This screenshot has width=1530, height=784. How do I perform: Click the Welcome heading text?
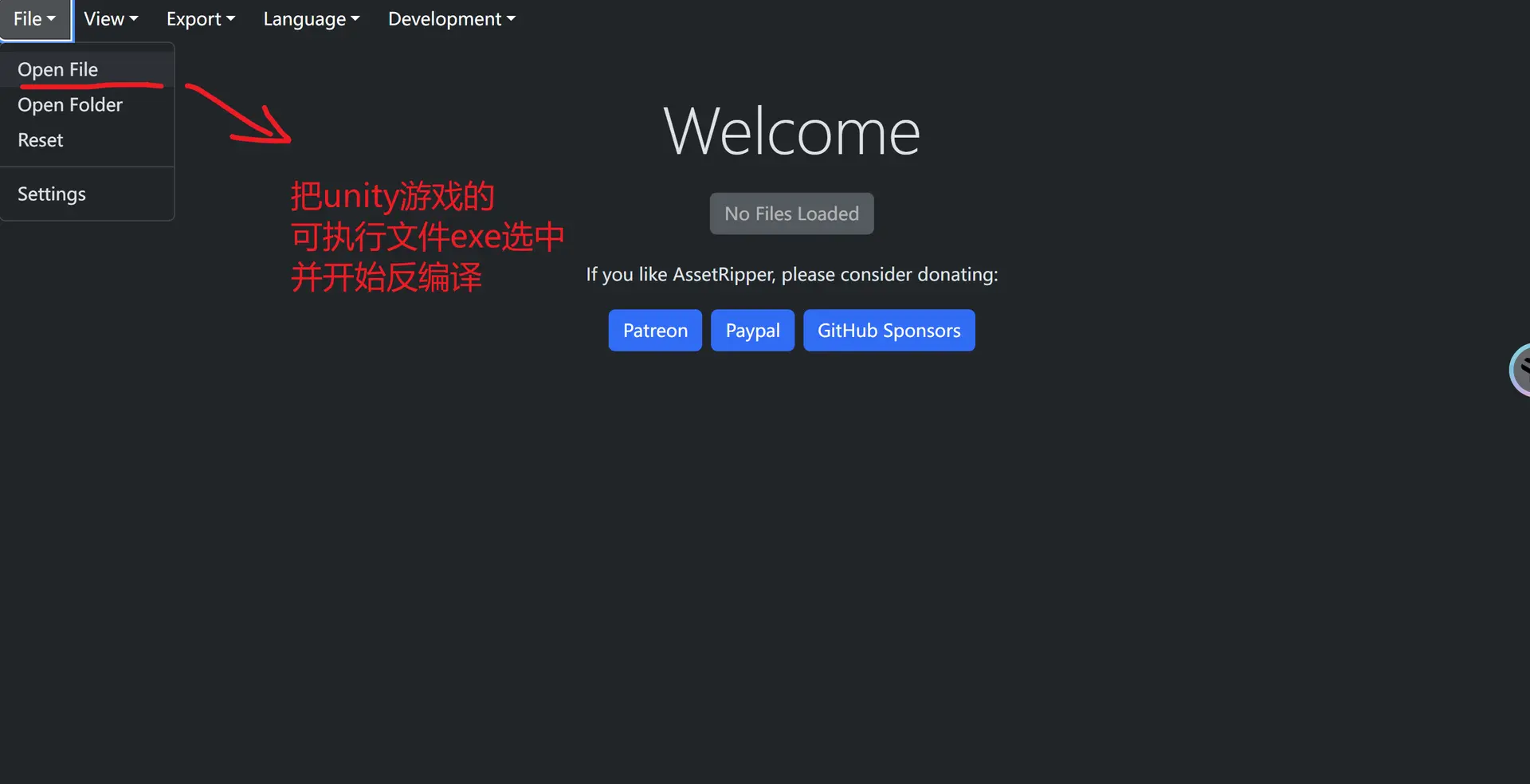[791, 131]
